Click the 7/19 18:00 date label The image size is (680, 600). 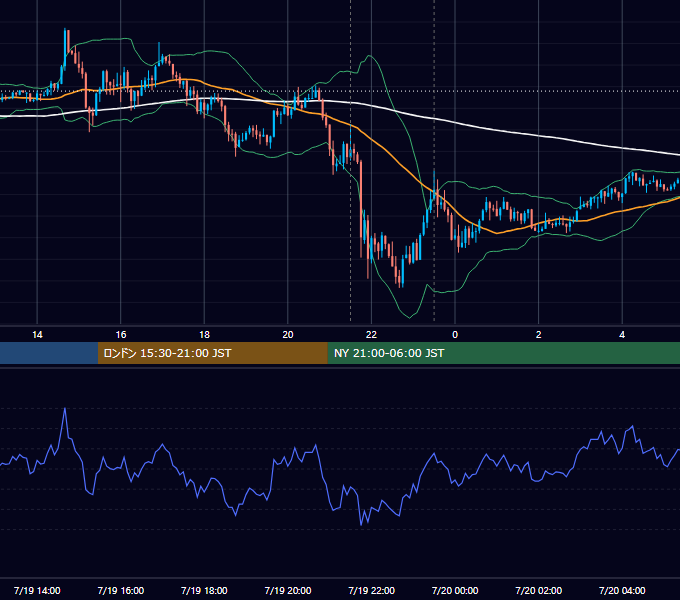204,590
